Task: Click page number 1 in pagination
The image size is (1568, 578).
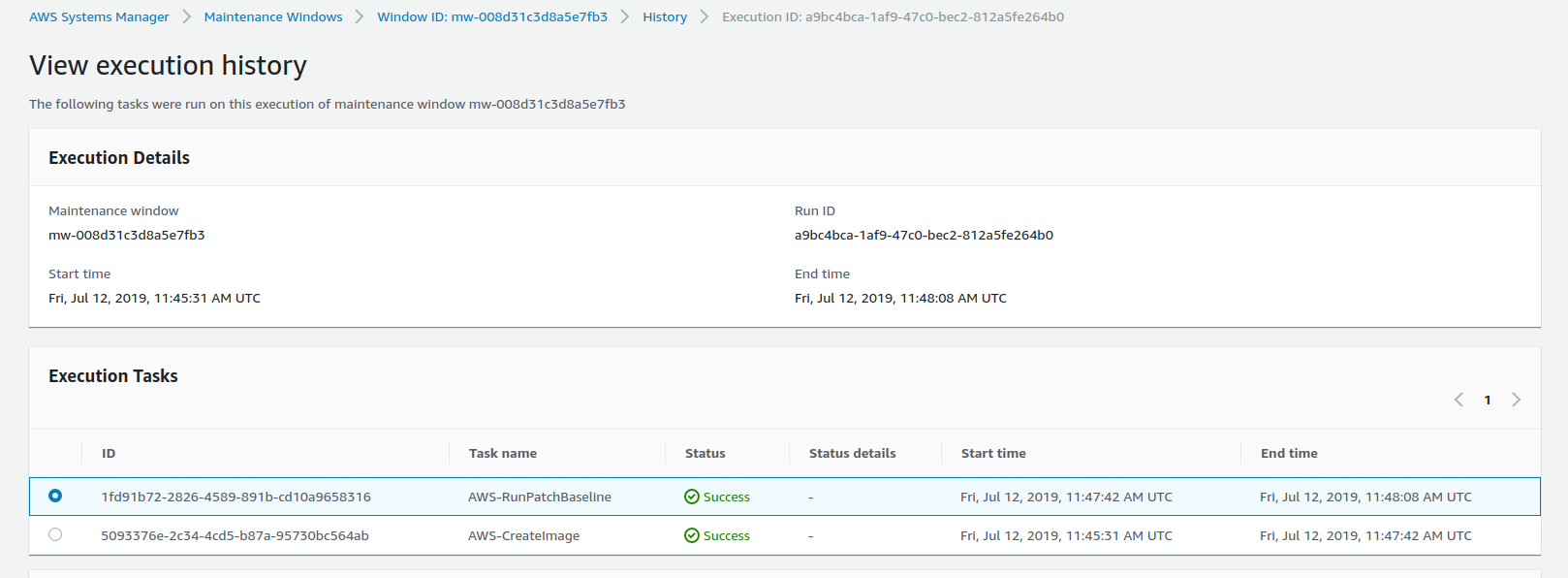Action: [1488, 400]
